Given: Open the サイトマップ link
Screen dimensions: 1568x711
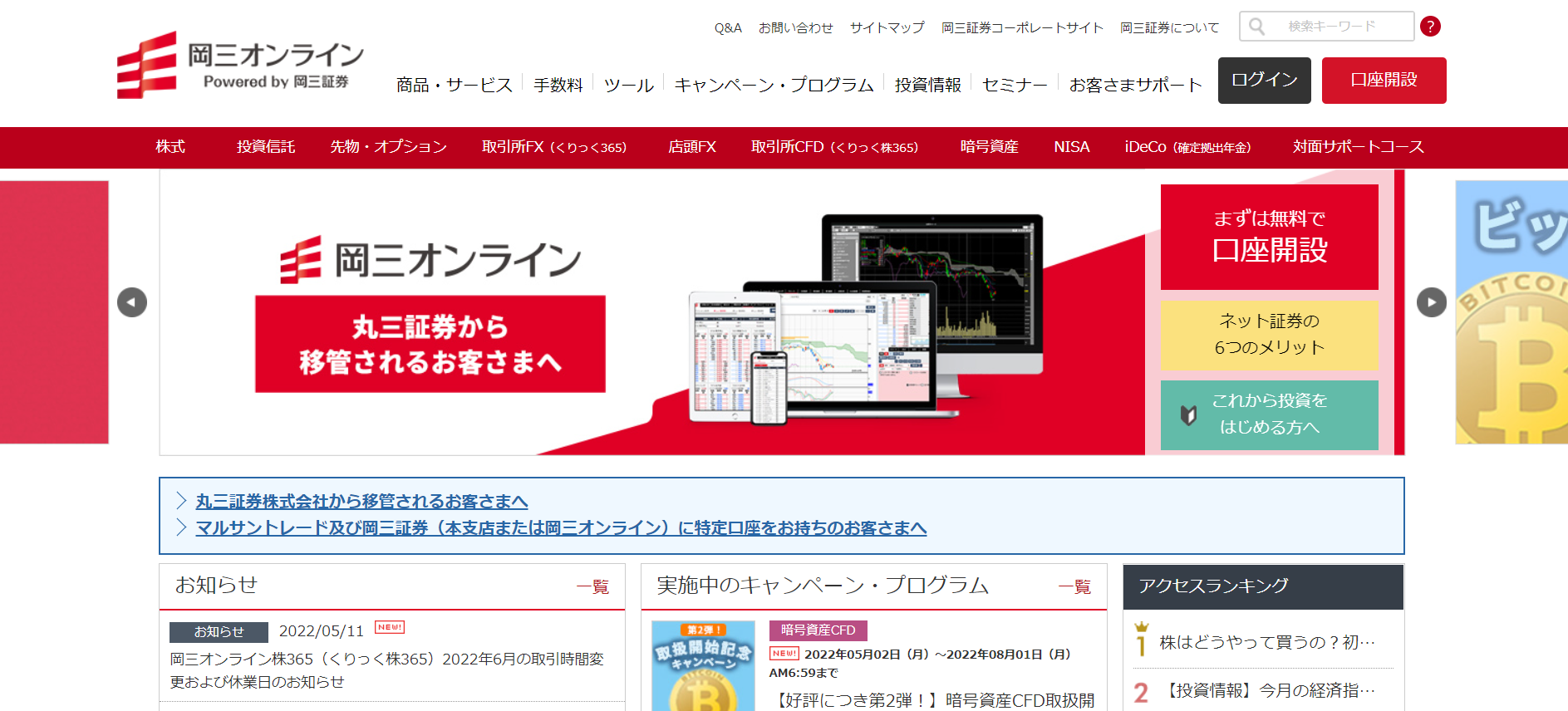Looking at the screenshot, I should pos(887,28).
